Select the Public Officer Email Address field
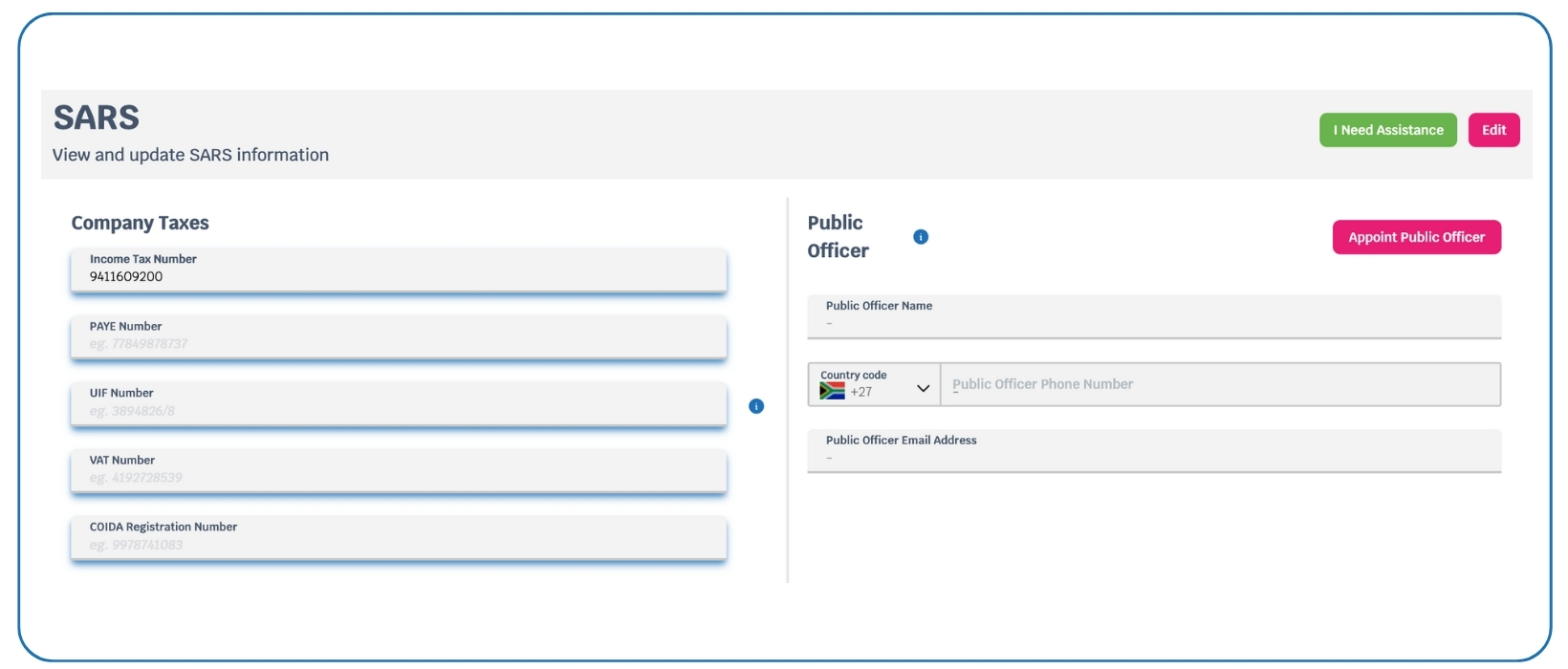 1154,451
